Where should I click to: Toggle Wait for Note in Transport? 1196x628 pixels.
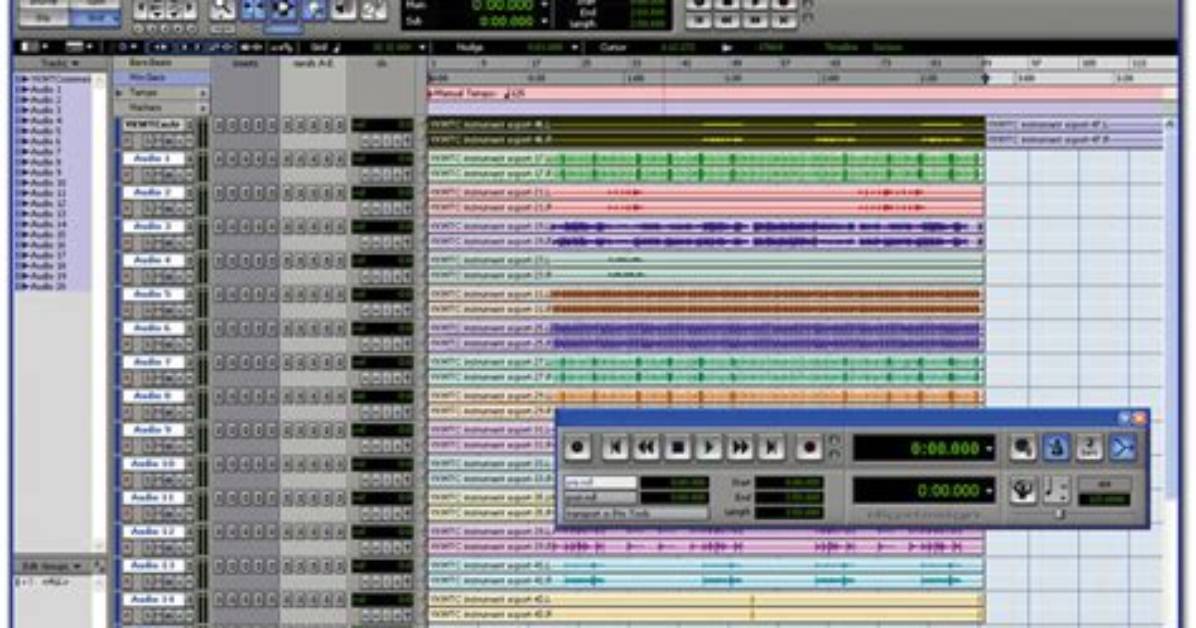pos(1023,448)
